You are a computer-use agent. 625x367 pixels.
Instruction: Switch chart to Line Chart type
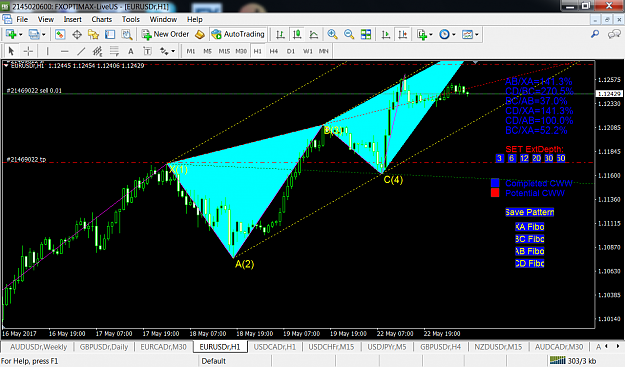pos(314,35)
